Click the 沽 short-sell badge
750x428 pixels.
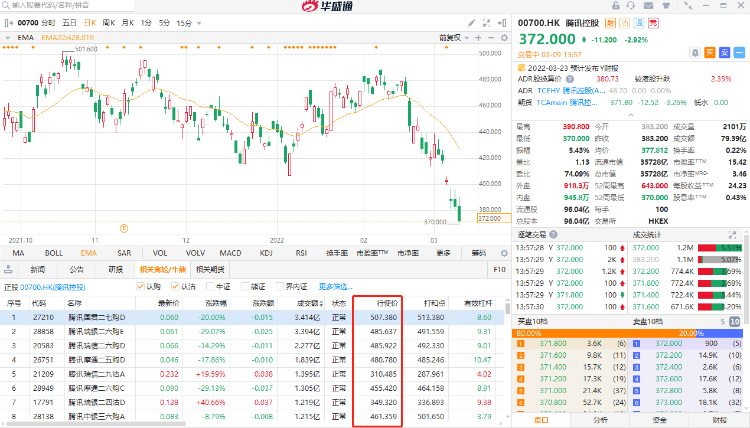(625, 23)
